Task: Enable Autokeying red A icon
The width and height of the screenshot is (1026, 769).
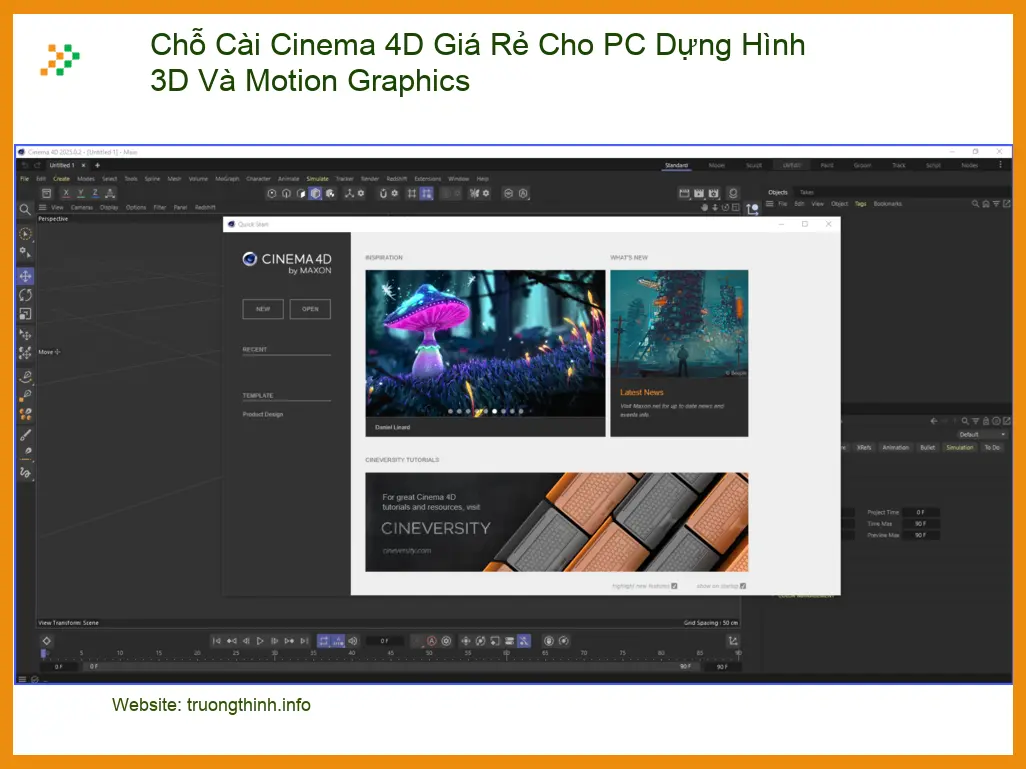Action: tap(431, 641)
